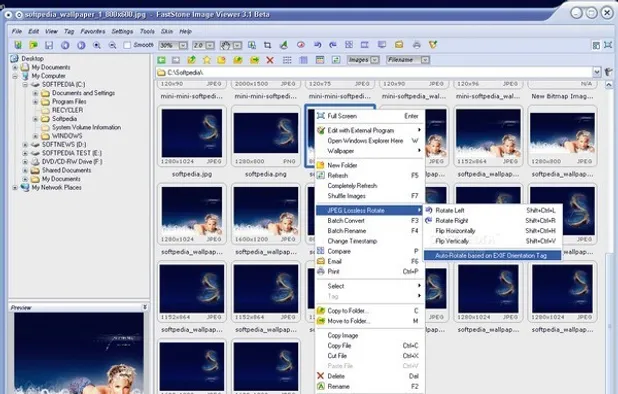Select Batch Convert in context menu

370,221
